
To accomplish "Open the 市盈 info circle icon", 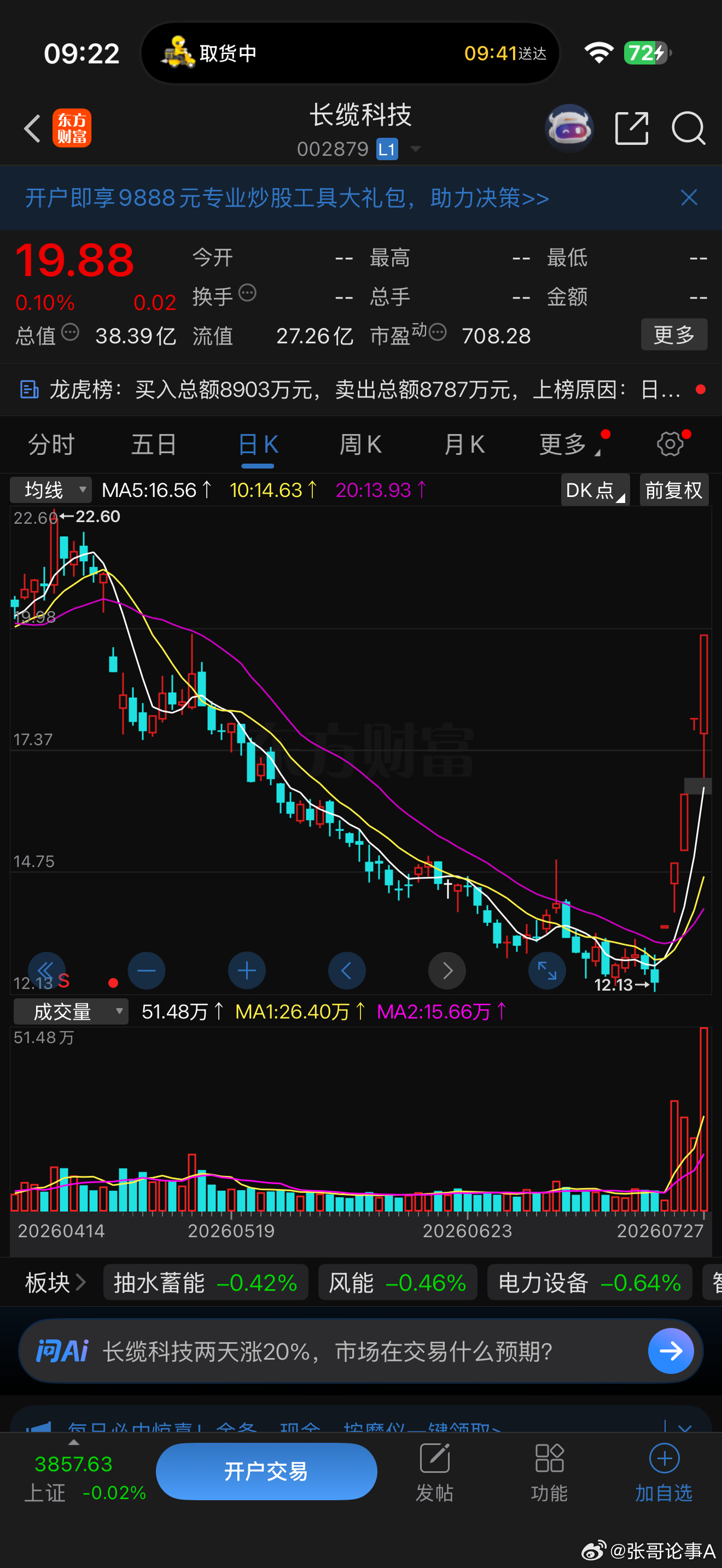I will 438,332.
